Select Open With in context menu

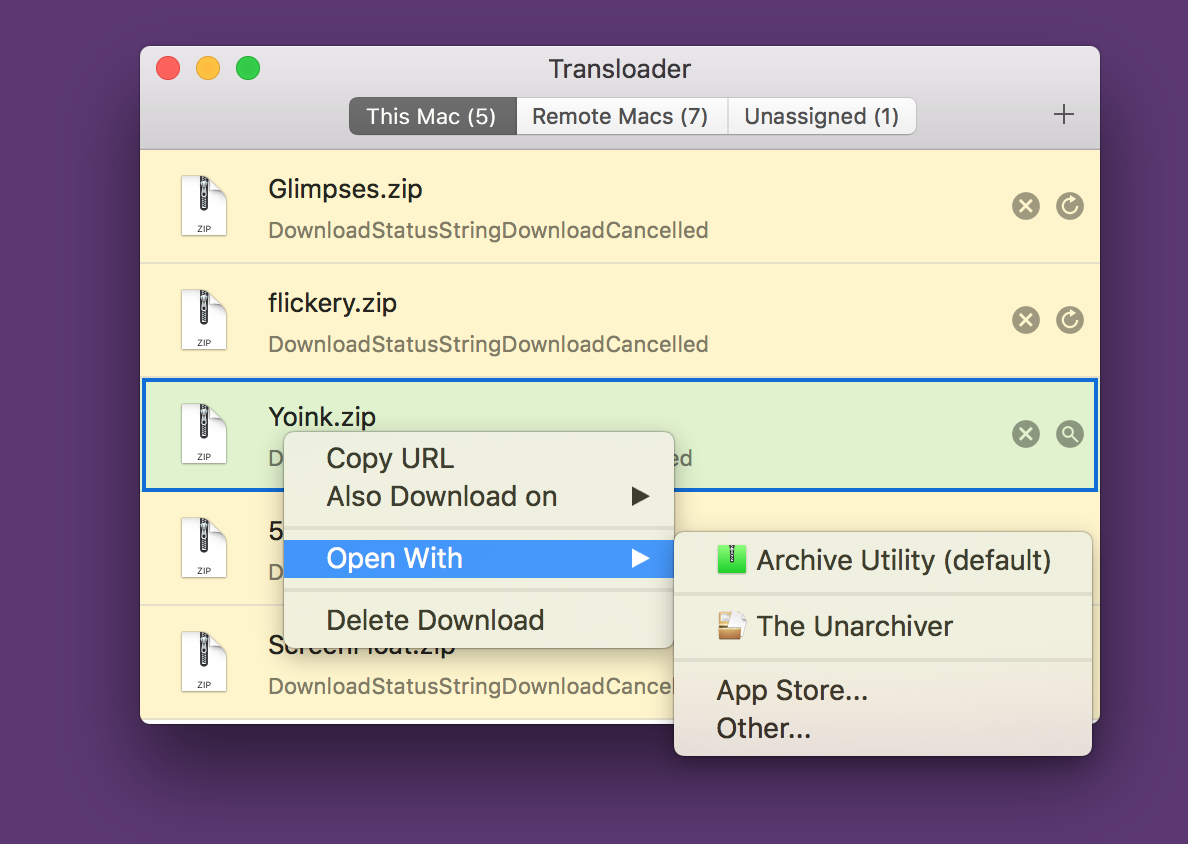(479, 558)
